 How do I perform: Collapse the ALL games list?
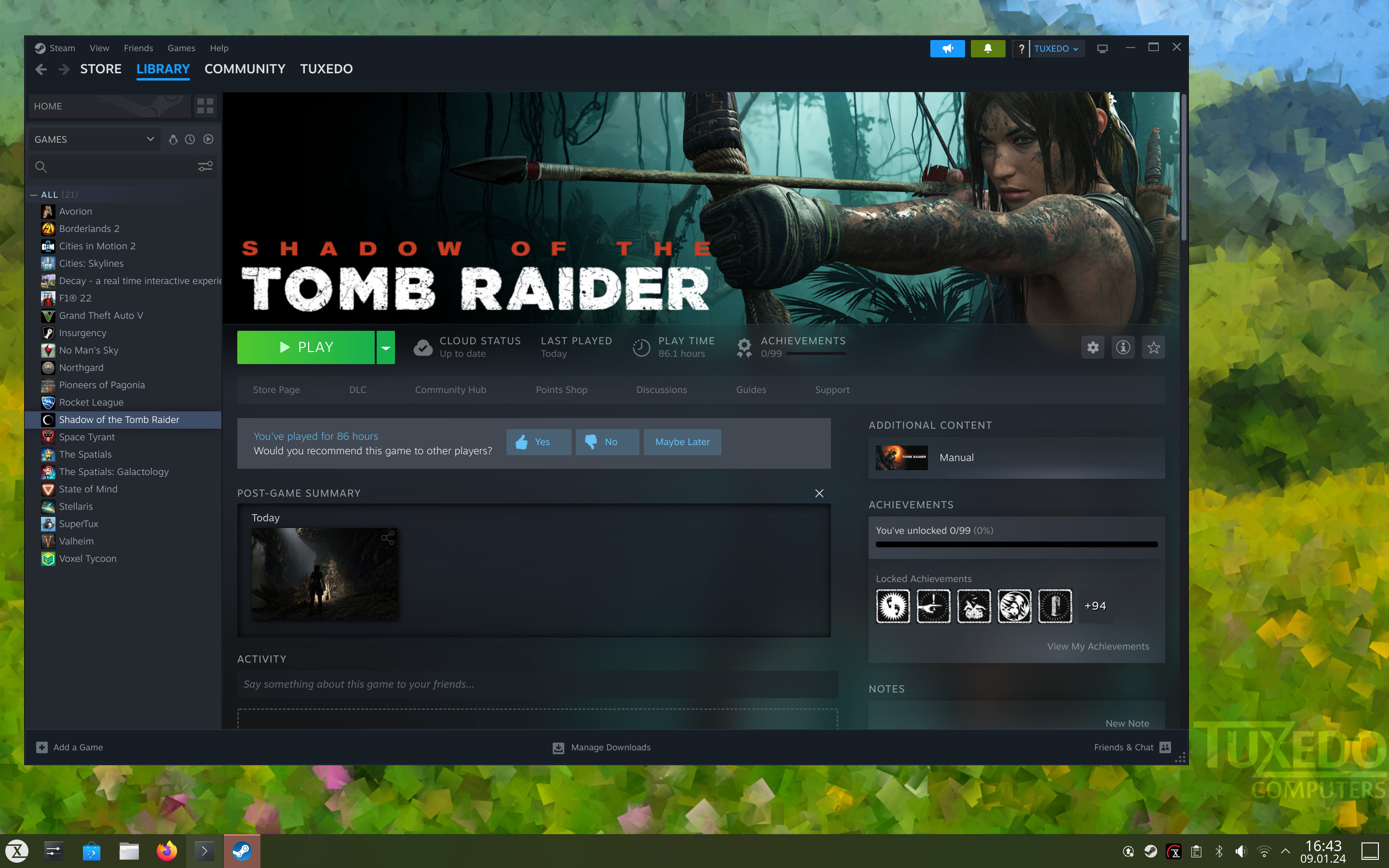coord(34,195)
